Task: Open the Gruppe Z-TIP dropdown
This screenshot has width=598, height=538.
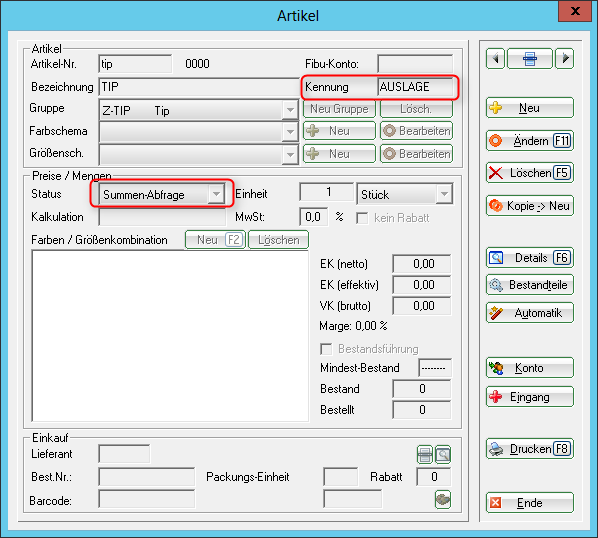Action: click(x=290, y=110)
